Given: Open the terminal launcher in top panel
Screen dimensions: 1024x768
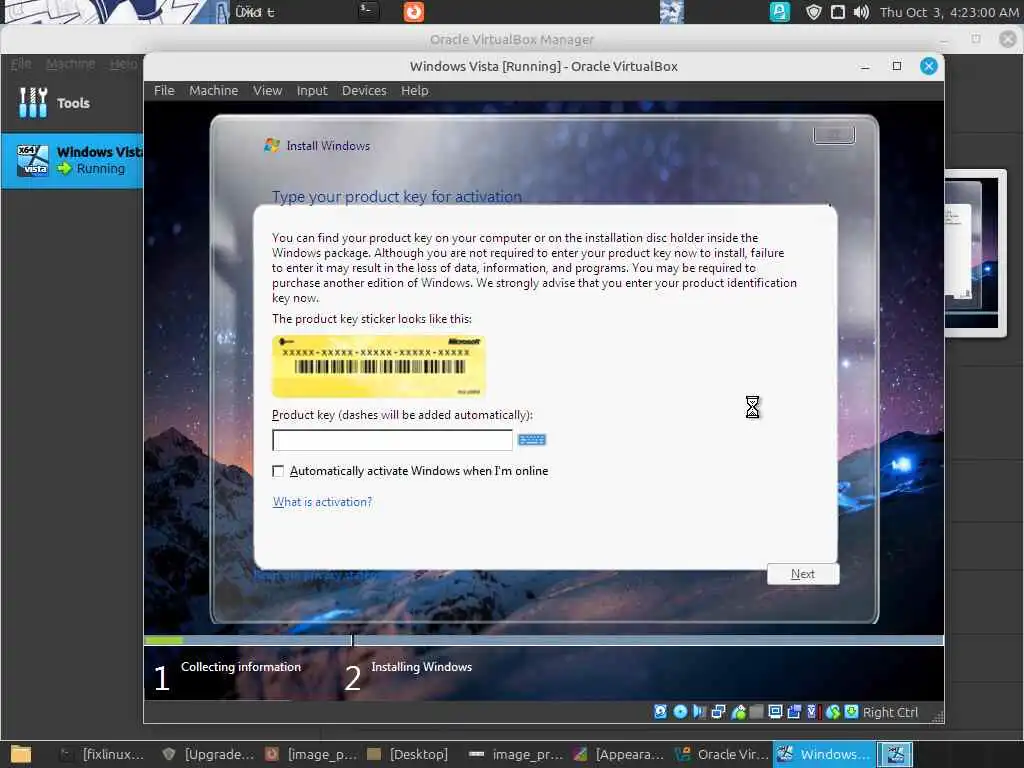Looking at the screenshot, I should (368, 11).
